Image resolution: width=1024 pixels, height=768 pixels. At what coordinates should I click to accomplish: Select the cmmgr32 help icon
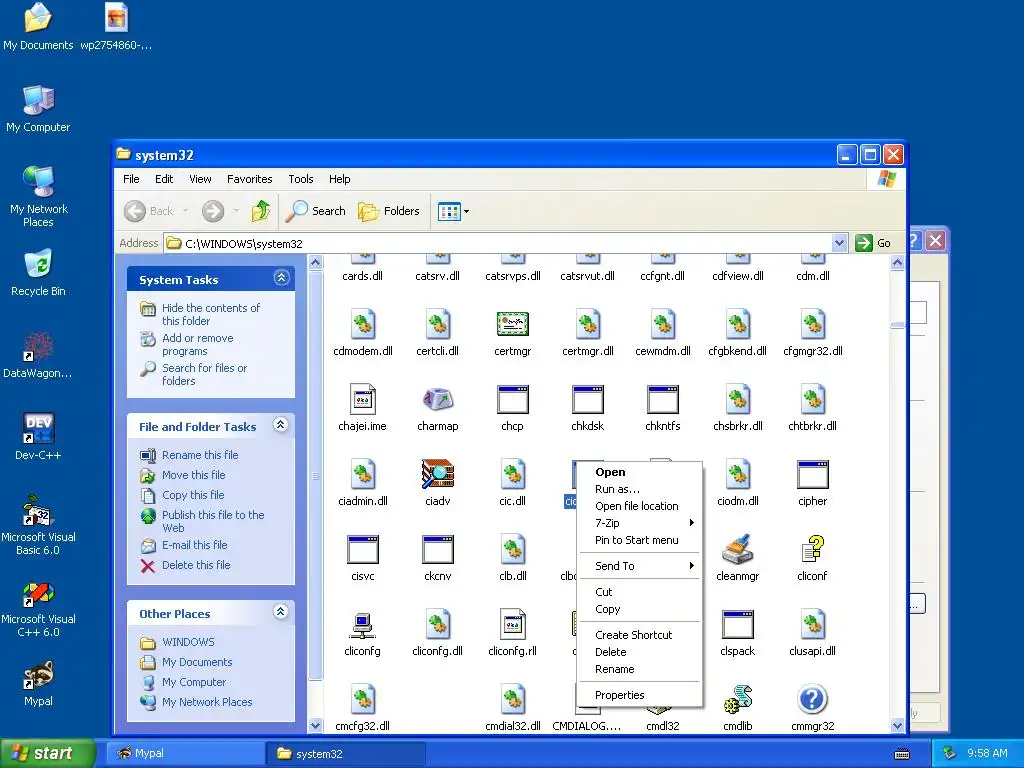[812, 700]
